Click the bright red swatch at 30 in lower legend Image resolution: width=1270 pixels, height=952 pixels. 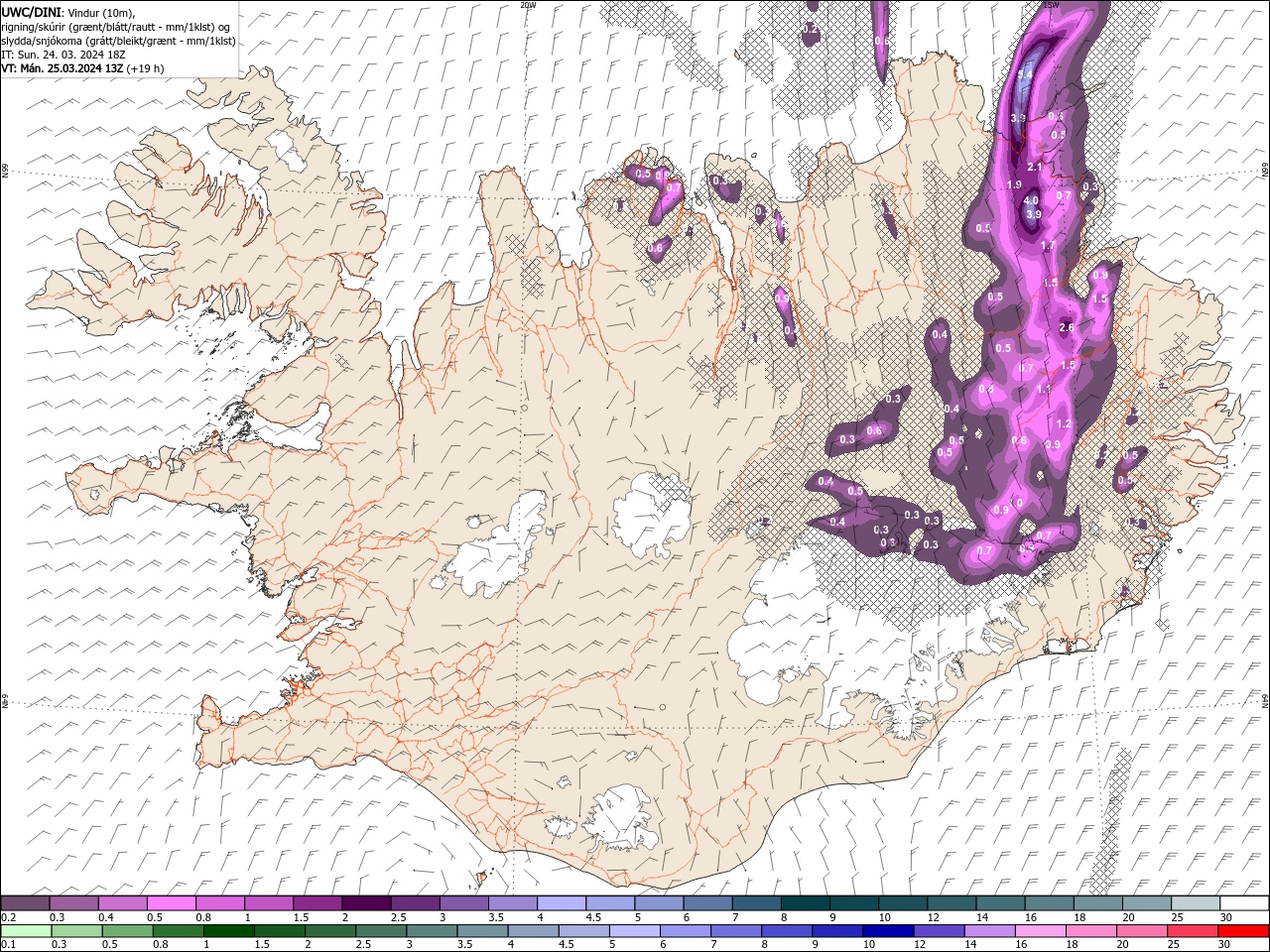[1243, 931]
